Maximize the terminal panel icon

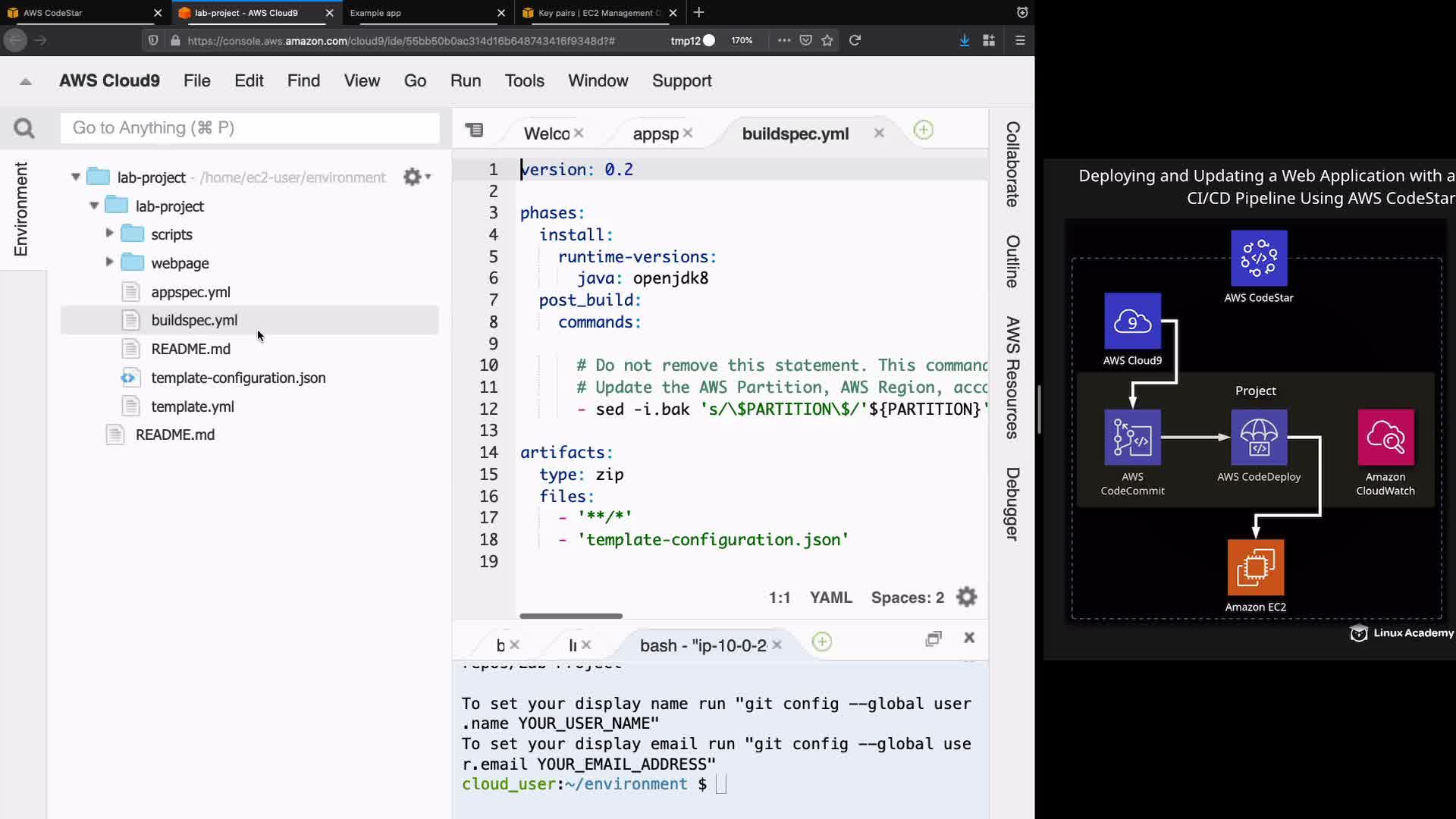coord(934,639)
